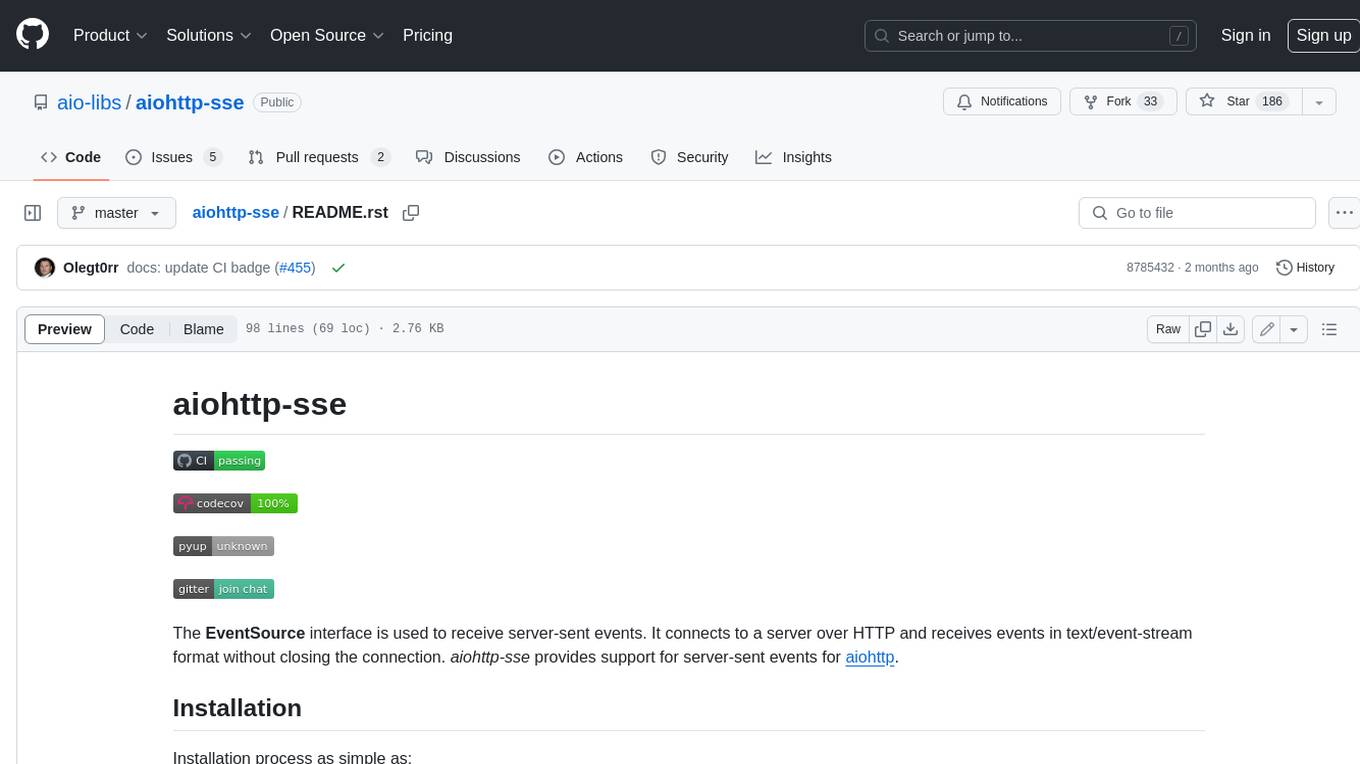The width and height of the screenshot is (1360, 764).
Task: Copy the README.rst file path
Action: pyautogui.click(x=410, y=213)
